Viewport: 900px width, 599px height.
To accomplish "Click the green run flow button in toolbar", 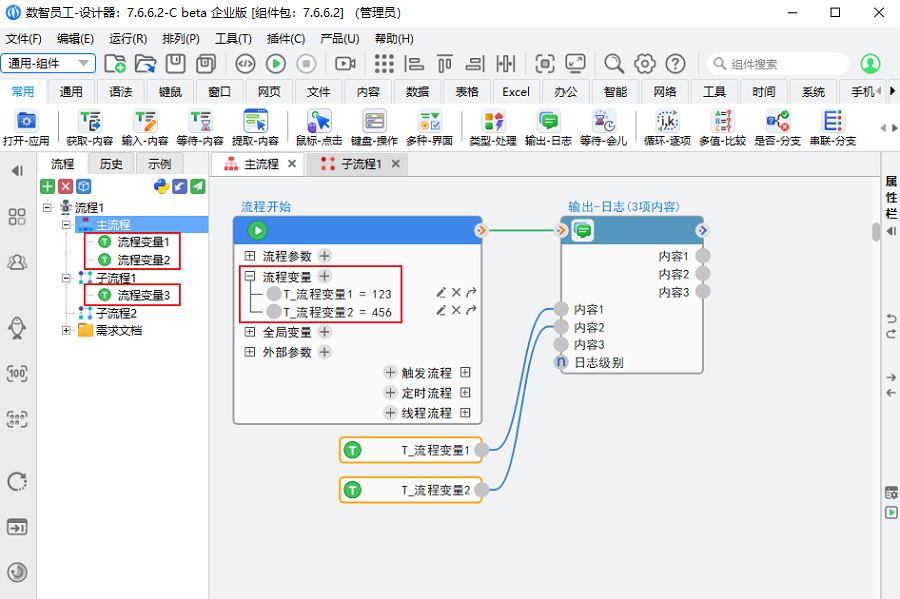I will [x=276, y=64].
